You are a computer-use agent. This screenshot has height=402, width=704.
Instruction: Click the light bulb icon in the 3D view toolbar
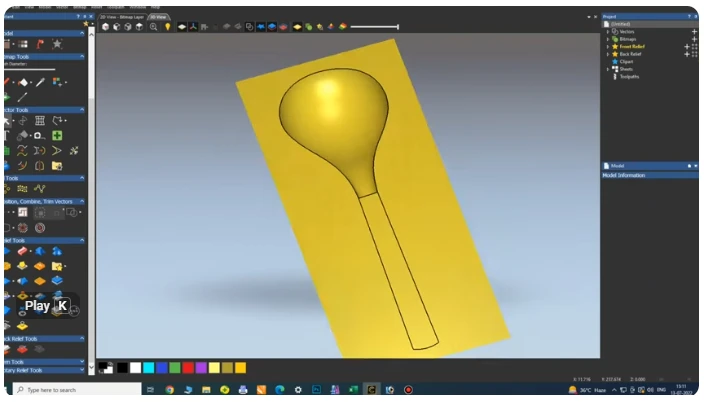(x=168, y=27)
